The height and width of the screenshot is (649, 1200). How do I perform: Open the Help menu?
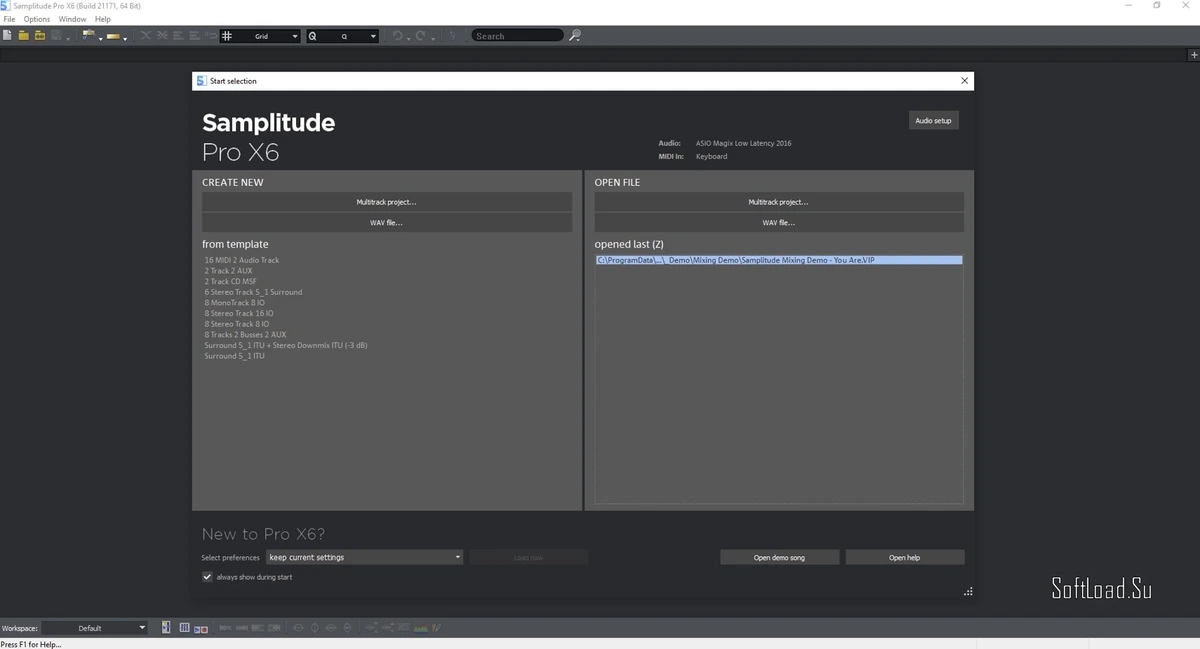103,19
